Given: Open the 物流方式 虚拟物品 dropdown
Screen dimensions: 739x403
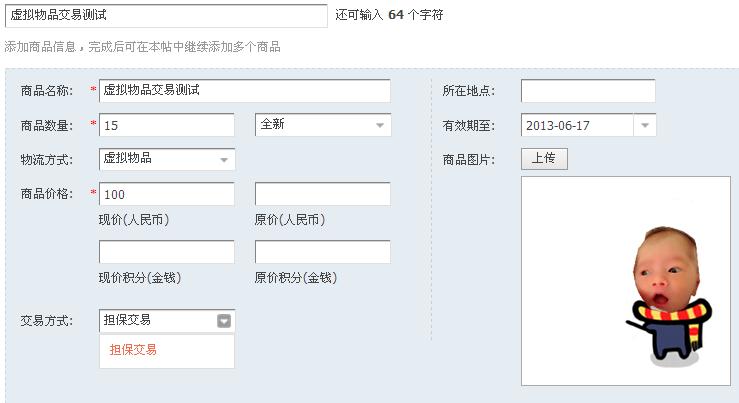Looking at the screenshot, I should tap(166, 159).
